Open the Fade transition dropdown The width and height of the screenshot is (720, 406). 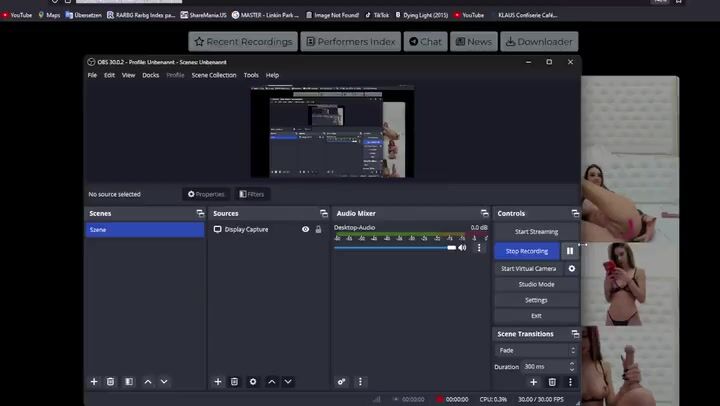click(536, 350)
